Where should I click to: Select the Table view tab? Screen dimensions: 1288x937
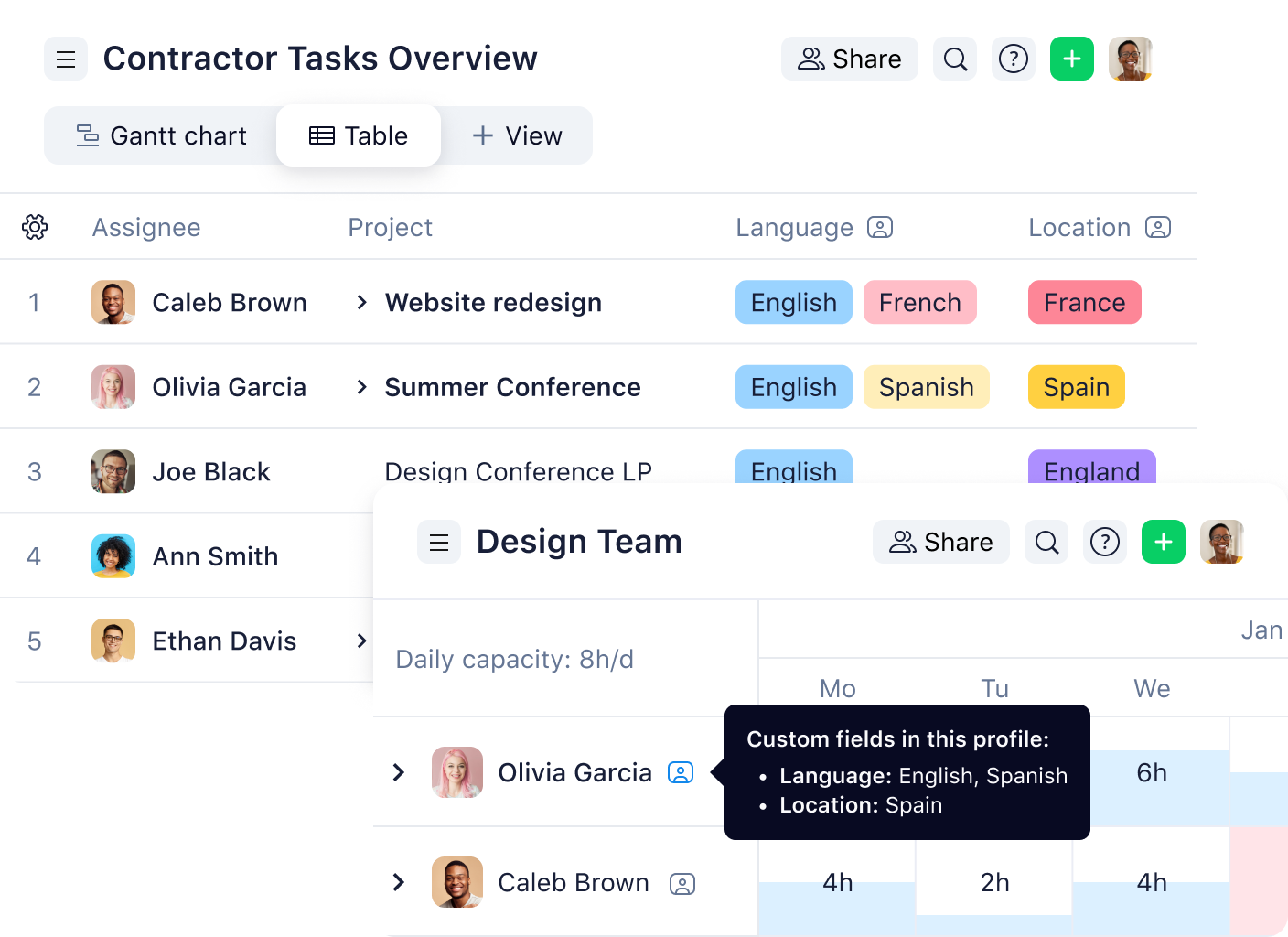(x=359, y=135)
